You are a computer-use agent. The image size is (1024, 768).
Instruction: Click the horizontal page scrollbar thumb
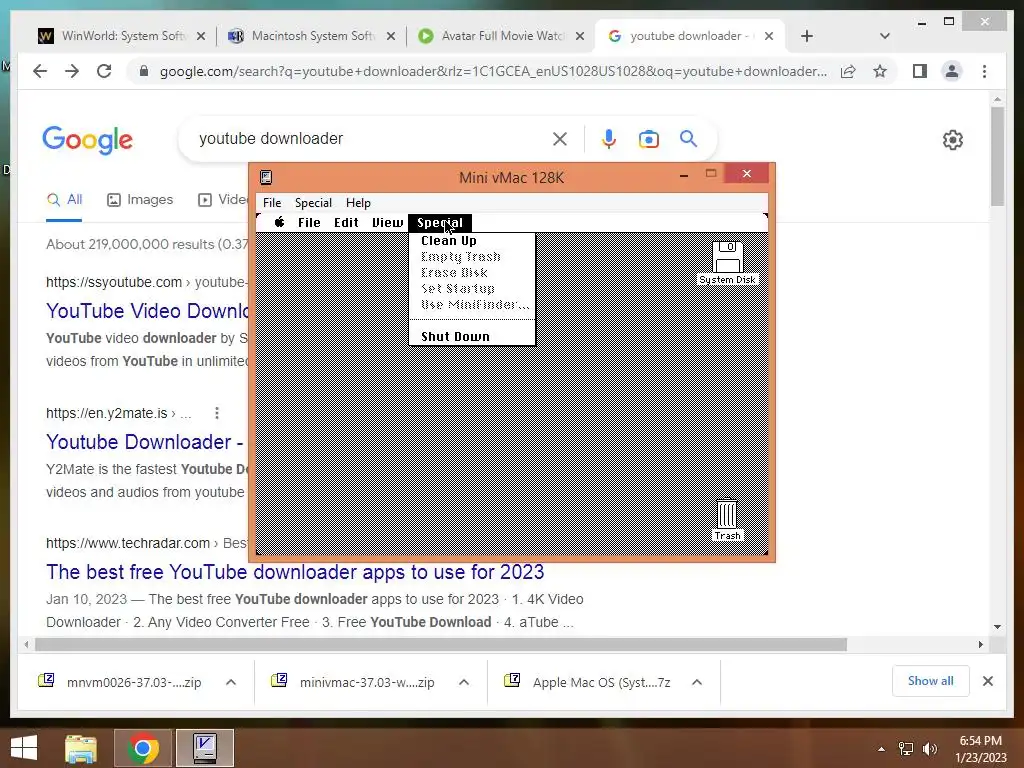[441, 645]
